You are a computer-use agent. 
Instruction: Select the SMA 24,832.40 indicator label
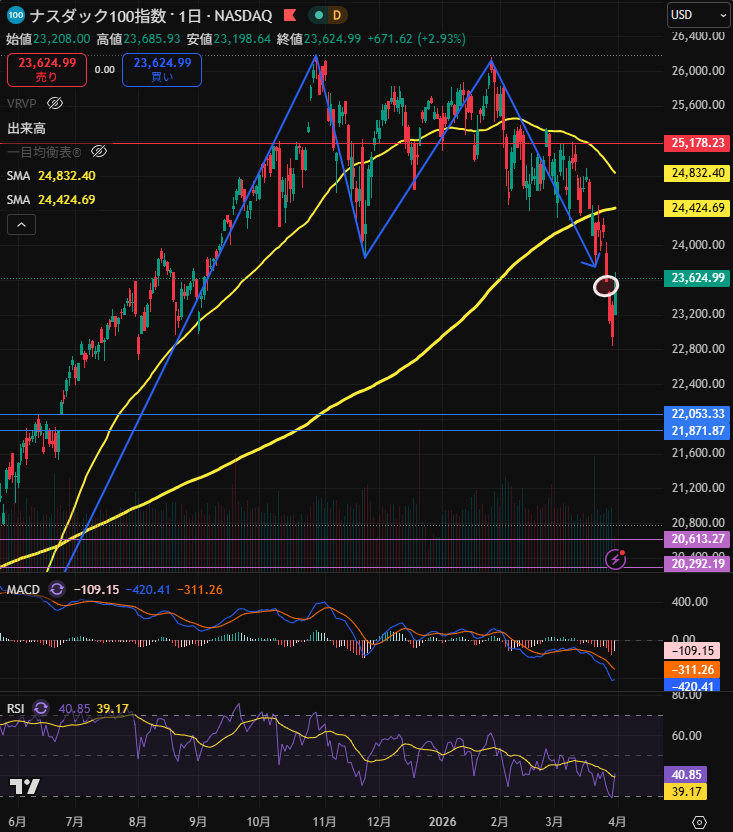(51, 175)
